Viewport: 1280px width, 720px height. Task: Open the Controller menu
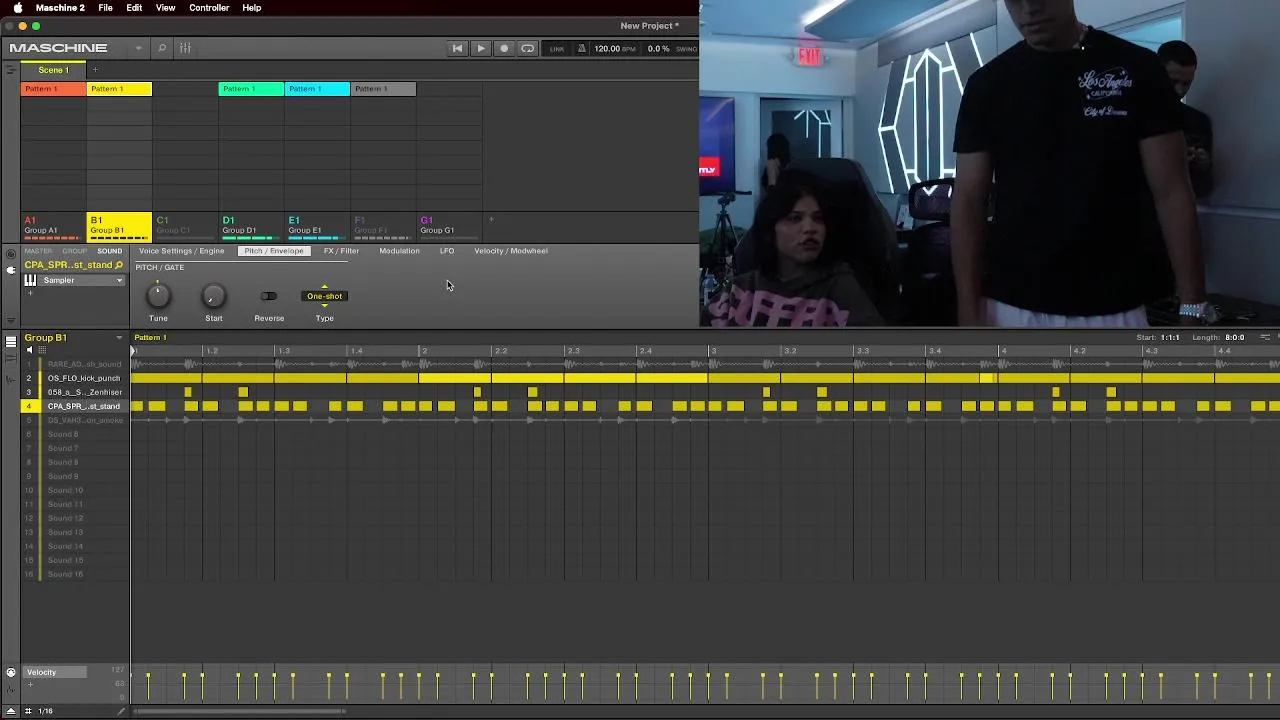(209, 8)
